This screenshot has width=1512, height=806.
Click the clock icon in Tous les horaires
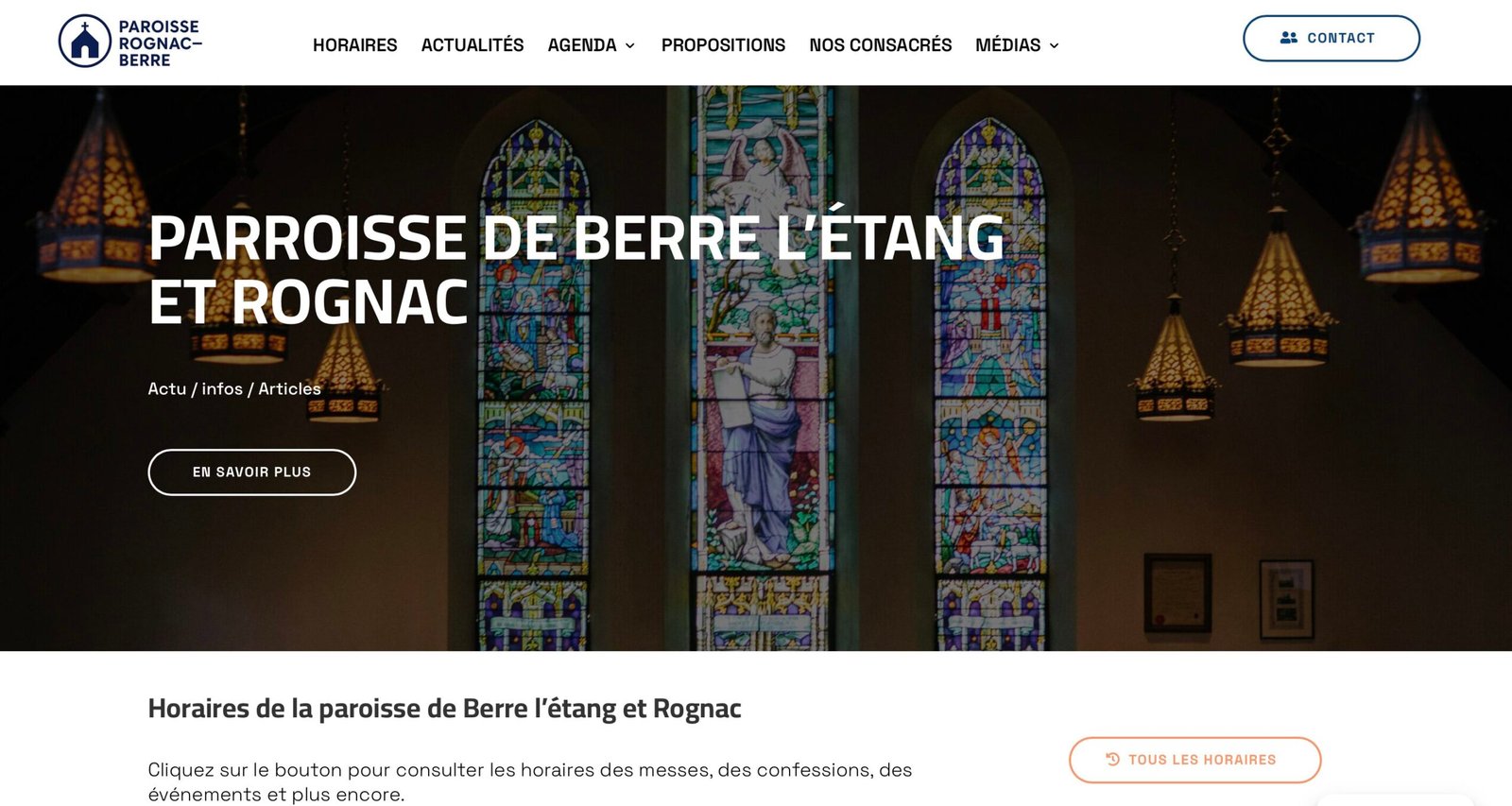click(x=1112, y=759)
